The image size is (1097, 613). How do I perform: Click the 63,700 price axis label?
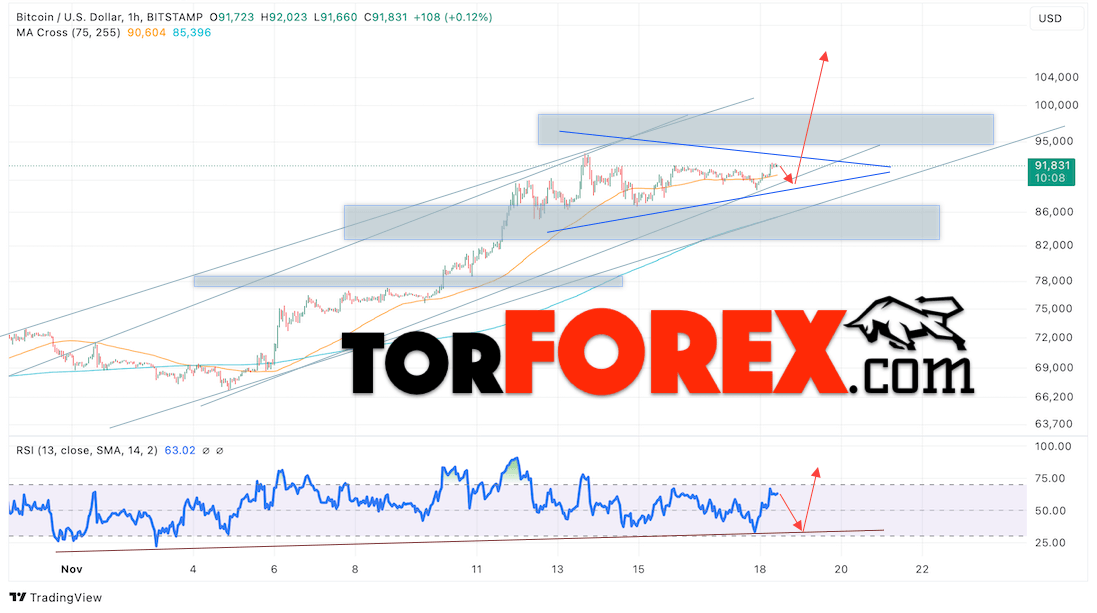[1054, 424]
